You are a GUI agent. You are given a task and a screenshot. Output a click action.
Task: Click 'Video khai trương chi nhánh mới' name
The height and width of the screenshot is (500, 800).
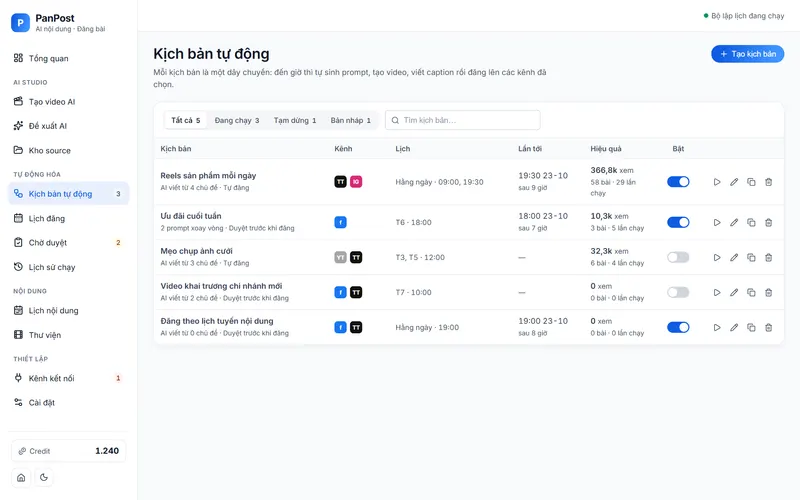tap(221, 286)
